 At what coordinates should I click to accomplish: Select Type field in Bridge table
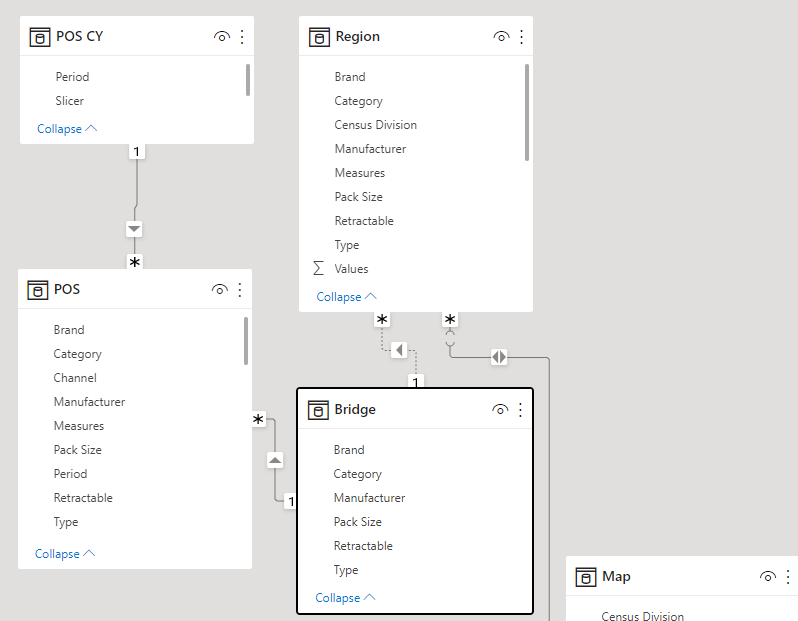[x=346, y=570]
